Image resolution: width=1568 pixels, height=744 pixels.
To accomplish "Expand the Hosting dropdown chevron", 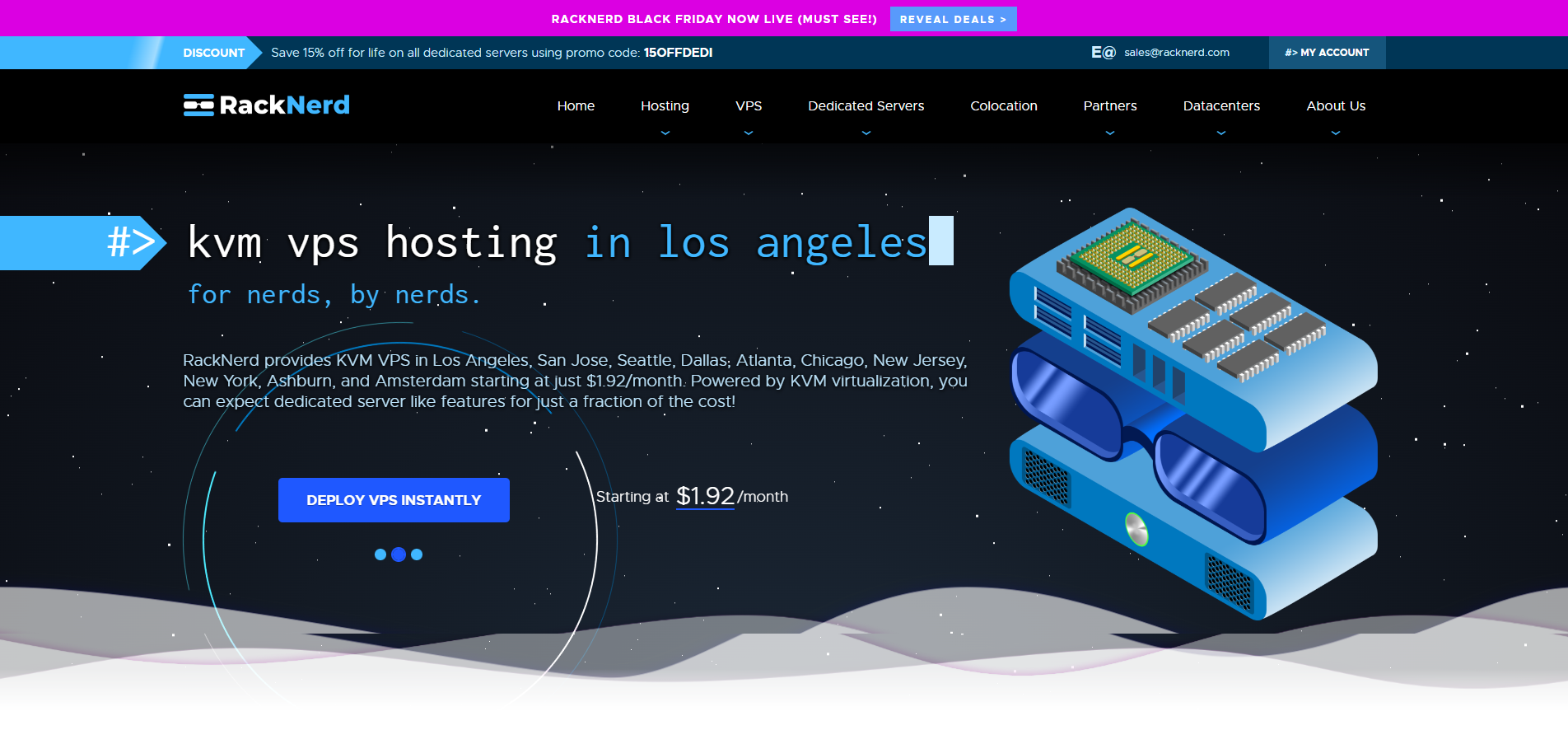I will coord(665,133).
